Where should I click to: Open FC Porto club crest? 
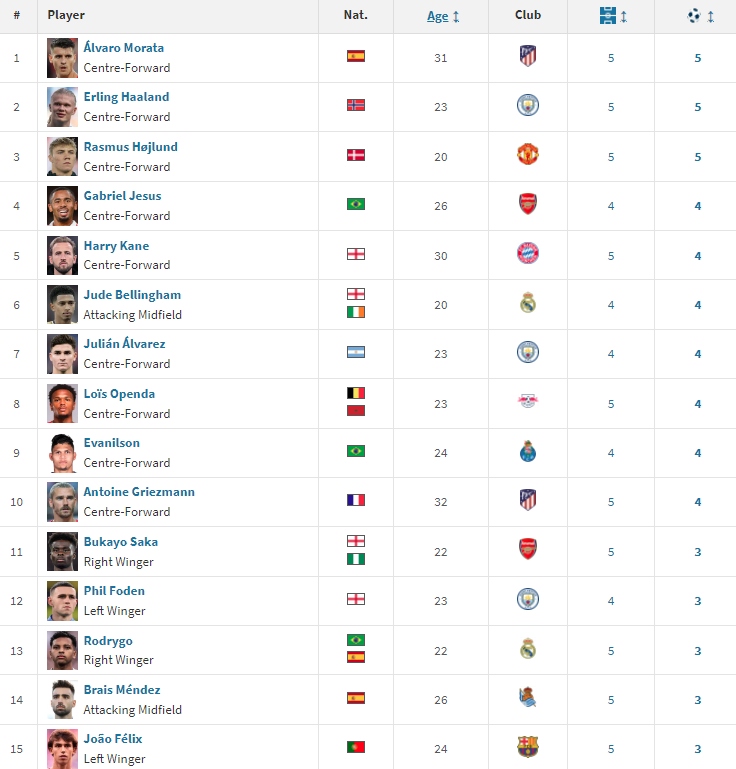click(528, 451)
